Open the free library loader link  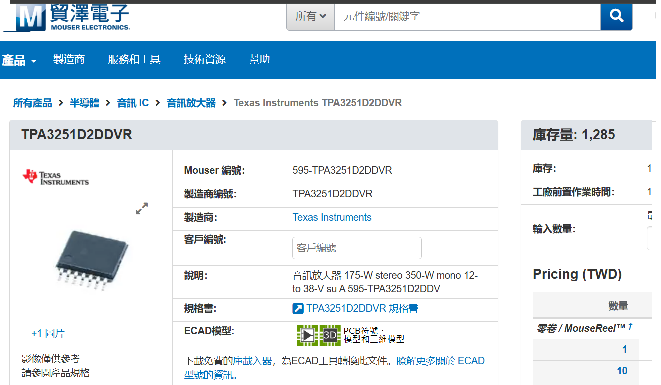pos(253,361)
